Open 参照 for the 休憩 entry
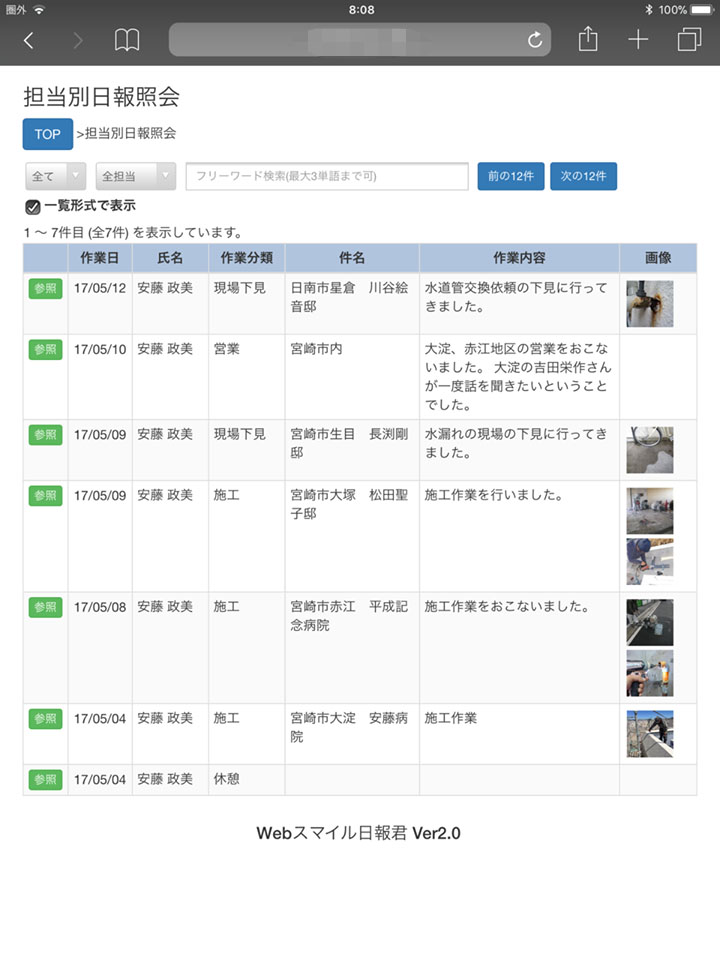 45,780
